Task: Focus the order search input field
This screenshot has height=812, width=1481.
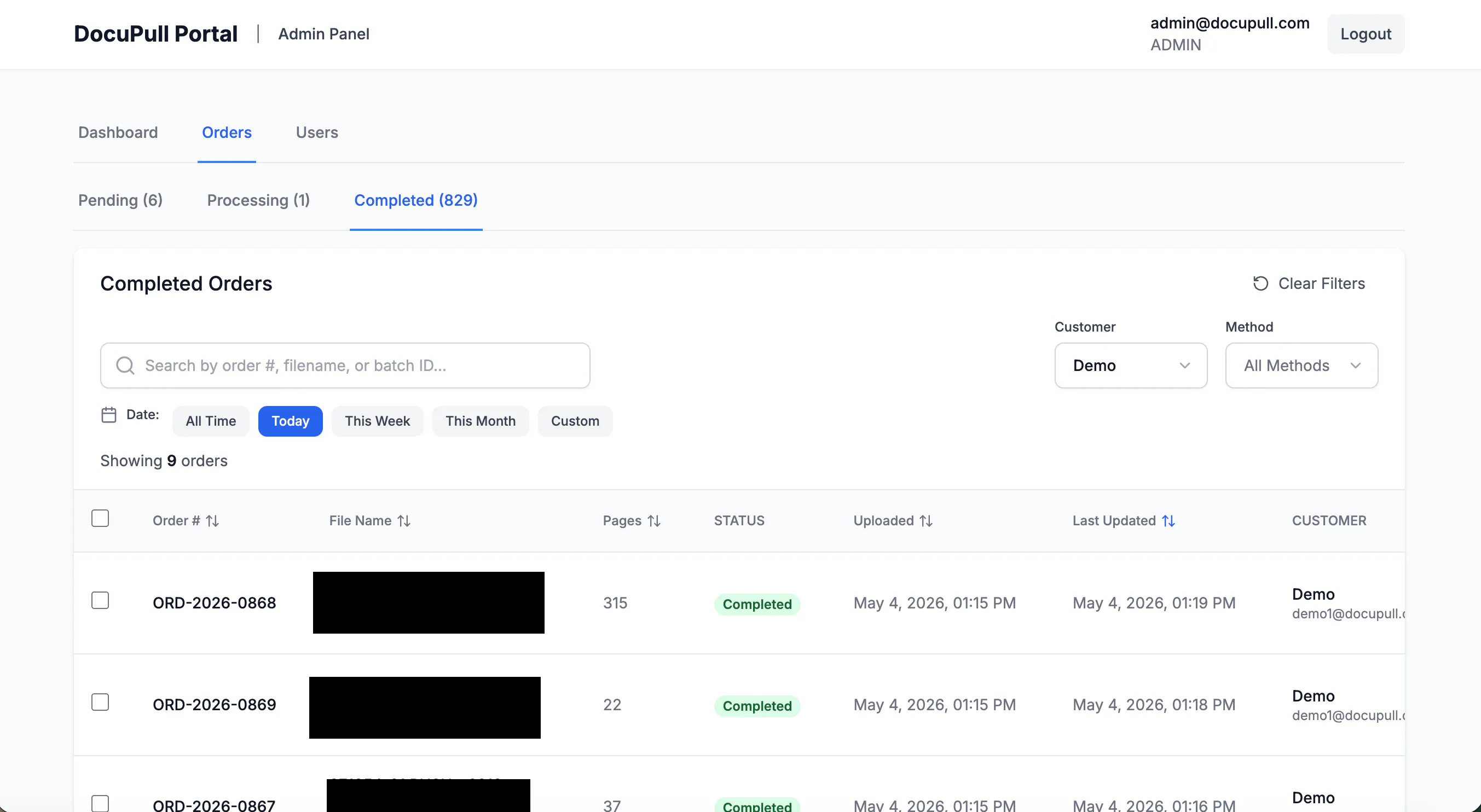Action: [x=345, y=366]
